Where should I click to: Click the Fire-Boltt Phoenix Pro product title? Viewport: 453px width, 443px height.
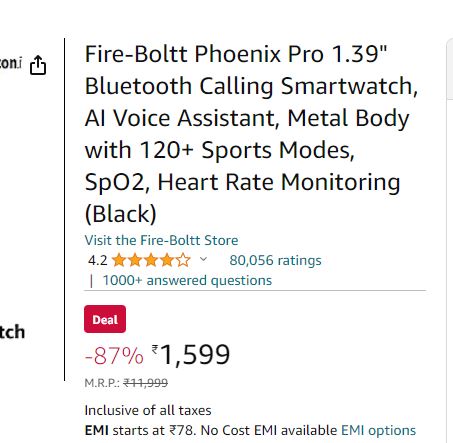[252, 134]
